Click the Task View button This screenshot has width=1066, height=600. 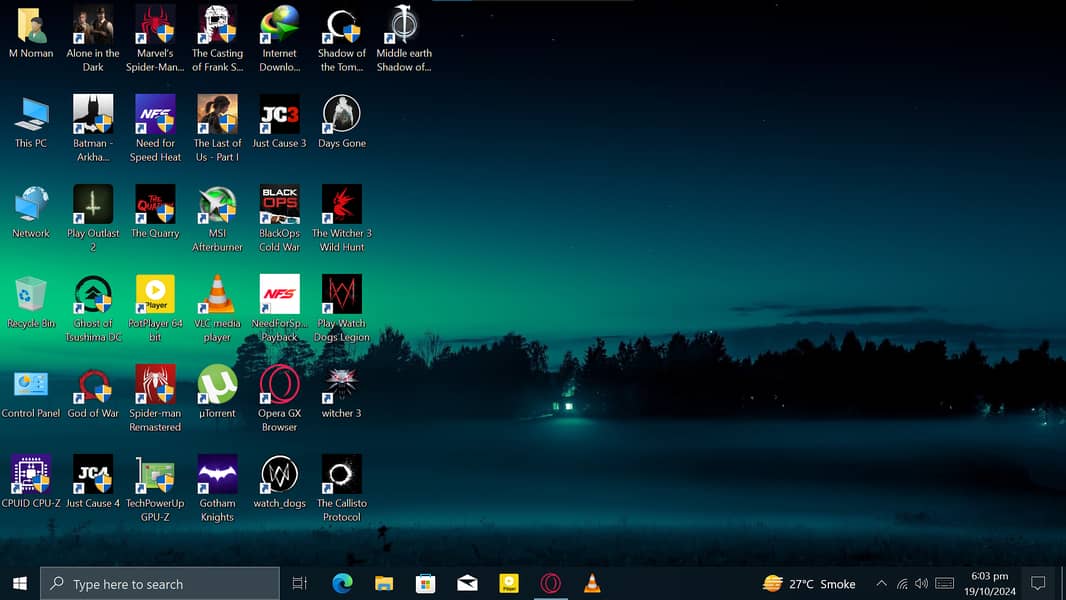pyautogui.click(x=299, y=584)
